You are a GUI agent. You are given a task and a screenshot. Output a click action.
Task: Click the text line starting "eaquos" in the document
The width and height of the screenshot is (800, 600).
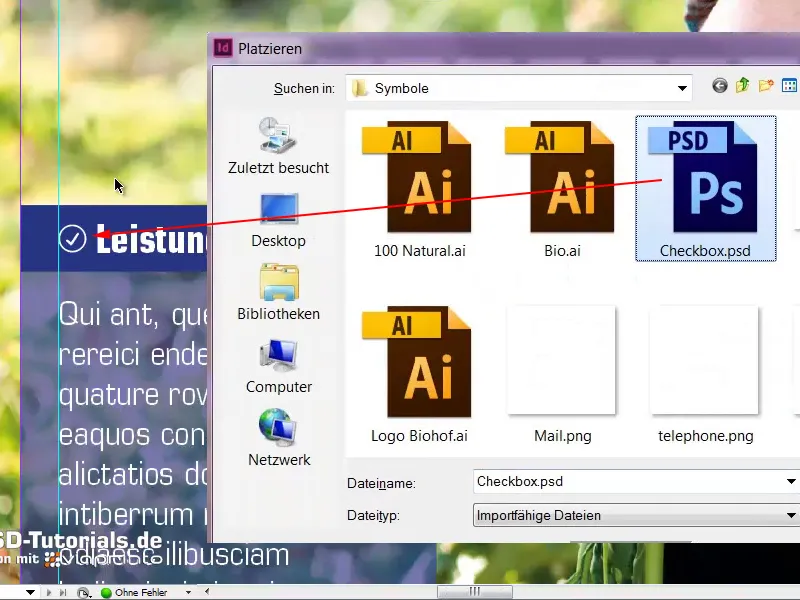pos(133,435)
